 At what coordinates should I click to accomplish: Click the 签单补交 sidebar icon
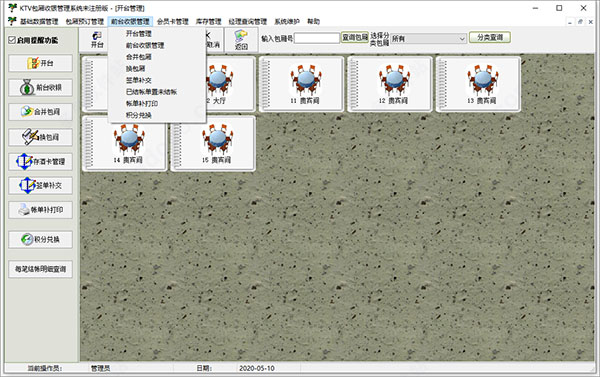[27, 186]
